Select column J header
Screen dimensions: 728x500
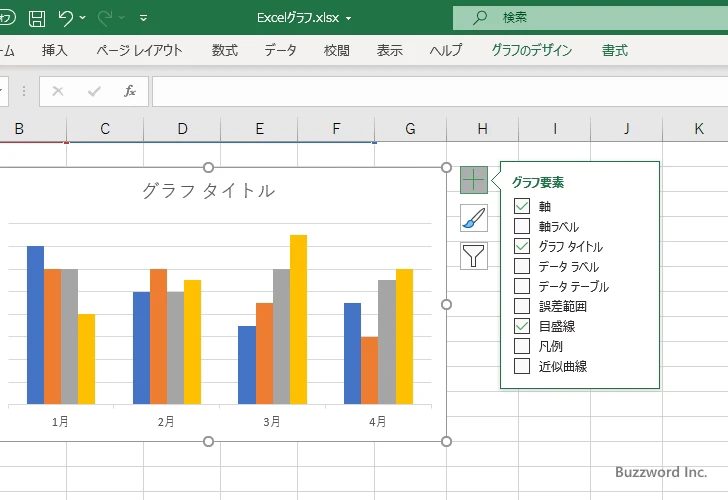(626, 129)
